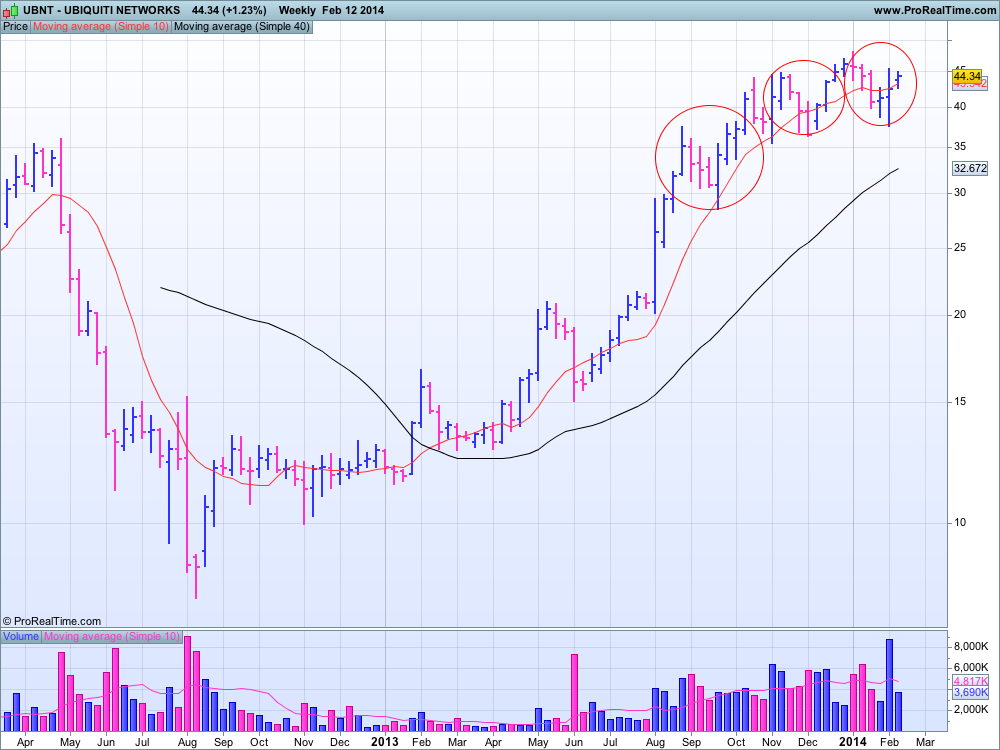Click the Weekly timeframe text
The height and width of the screenshot is (750, 1000).
297,10
